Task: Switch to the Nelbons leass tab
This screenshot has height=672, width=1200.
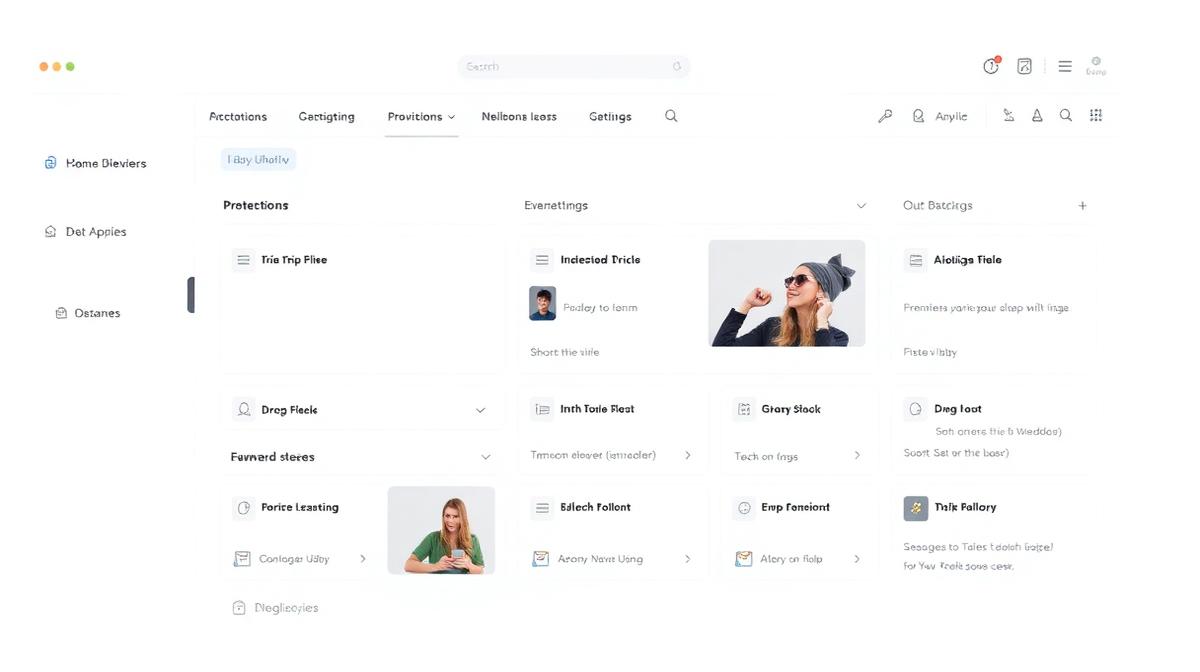Action: (x=519, y=117)
